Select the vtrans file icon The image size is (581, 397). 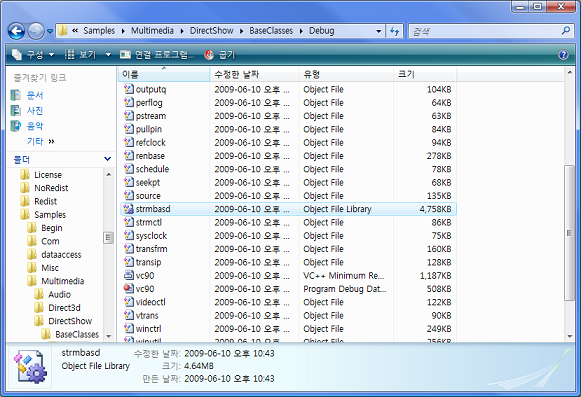point(129,315)
